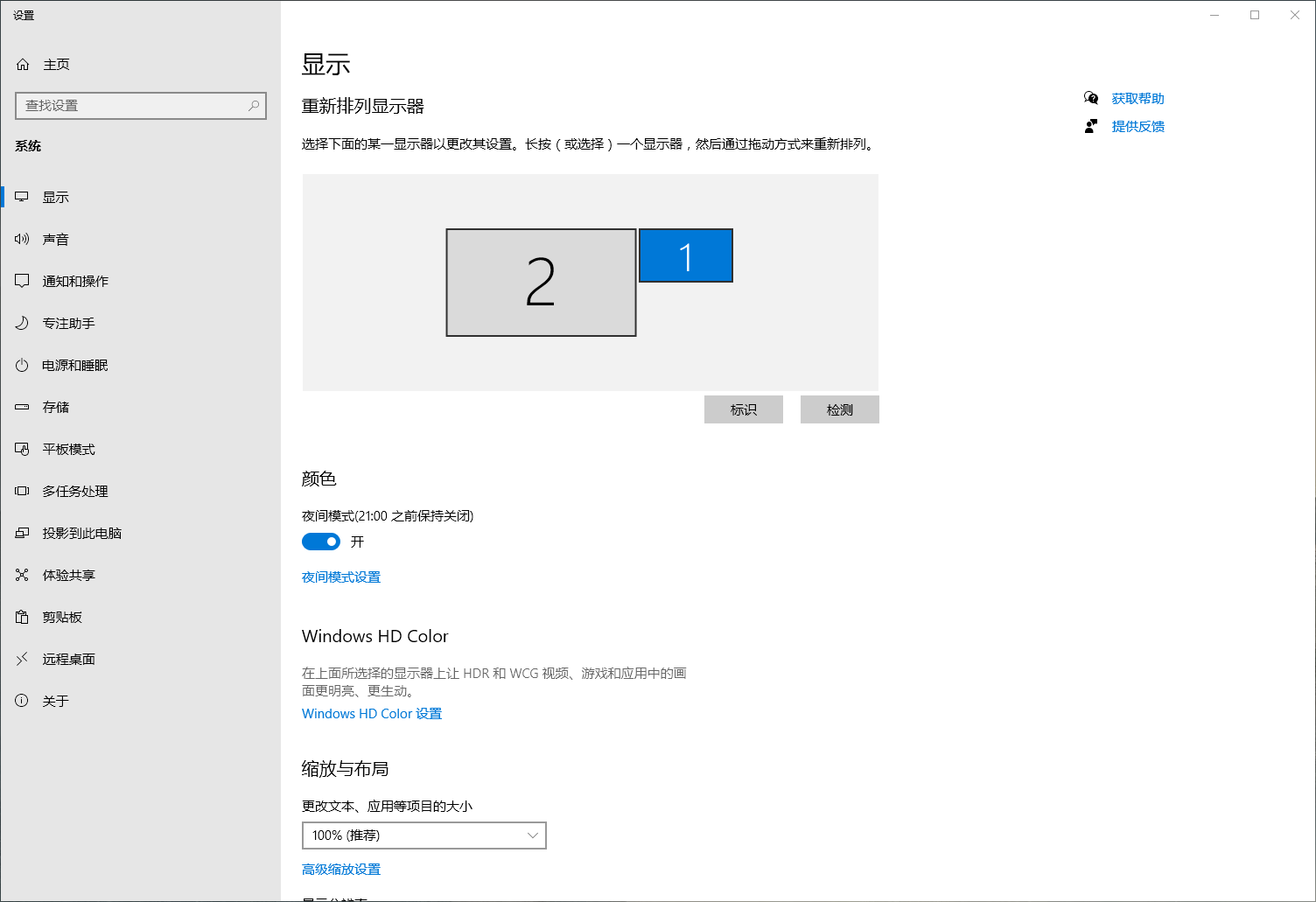Viewport: 1316px width, 902px height.
Task: Click the monitor icon for 显示
Action: point(22,198)
